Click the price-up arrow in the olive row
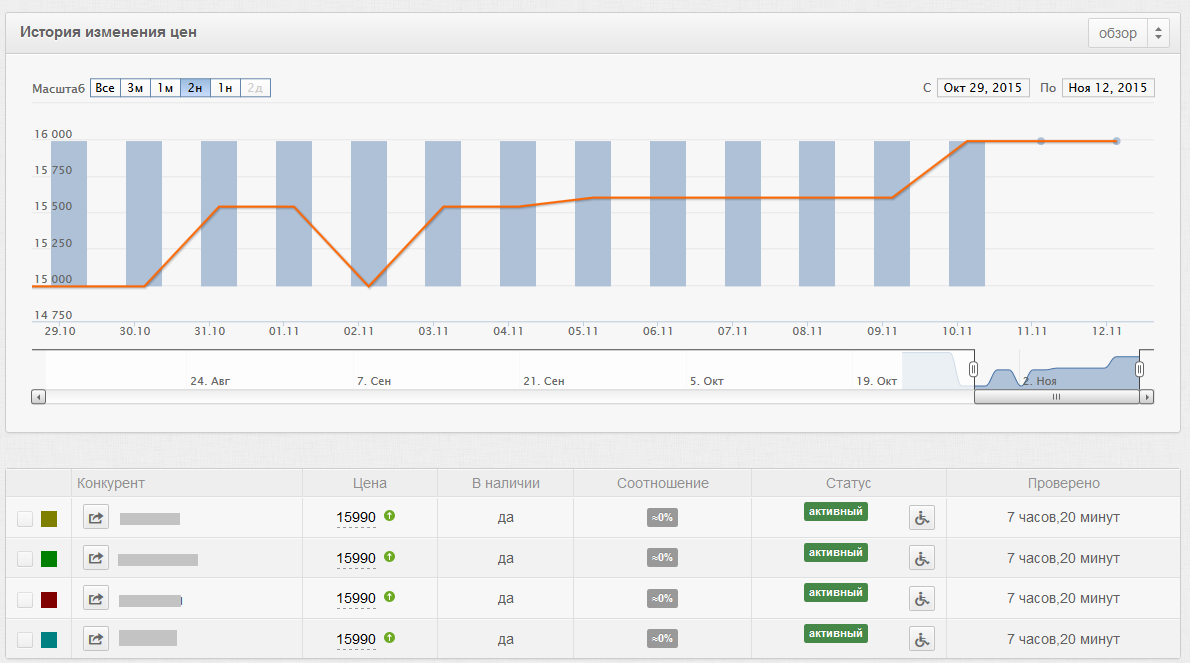The image size is (1190, 663). coord(389,516)
